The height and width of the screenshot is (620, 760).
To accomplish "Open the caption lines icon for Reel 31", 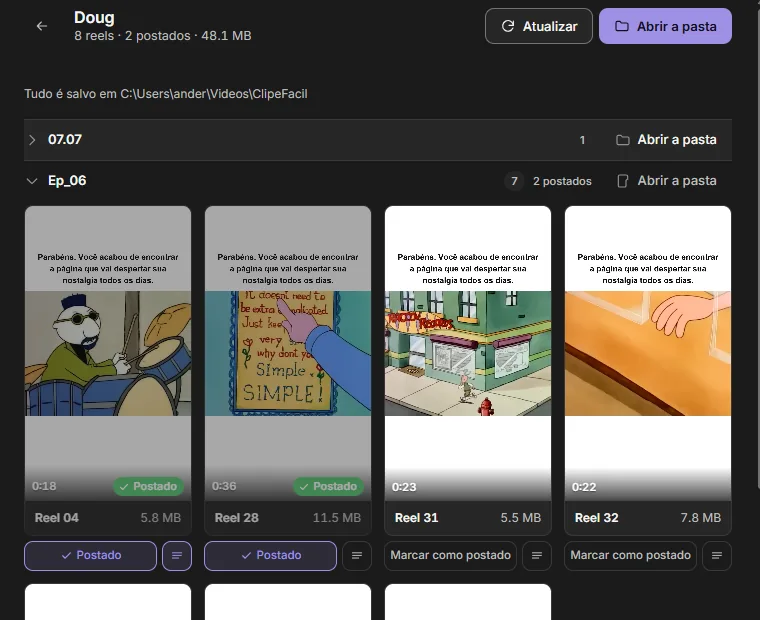I will tap(537, 556).
